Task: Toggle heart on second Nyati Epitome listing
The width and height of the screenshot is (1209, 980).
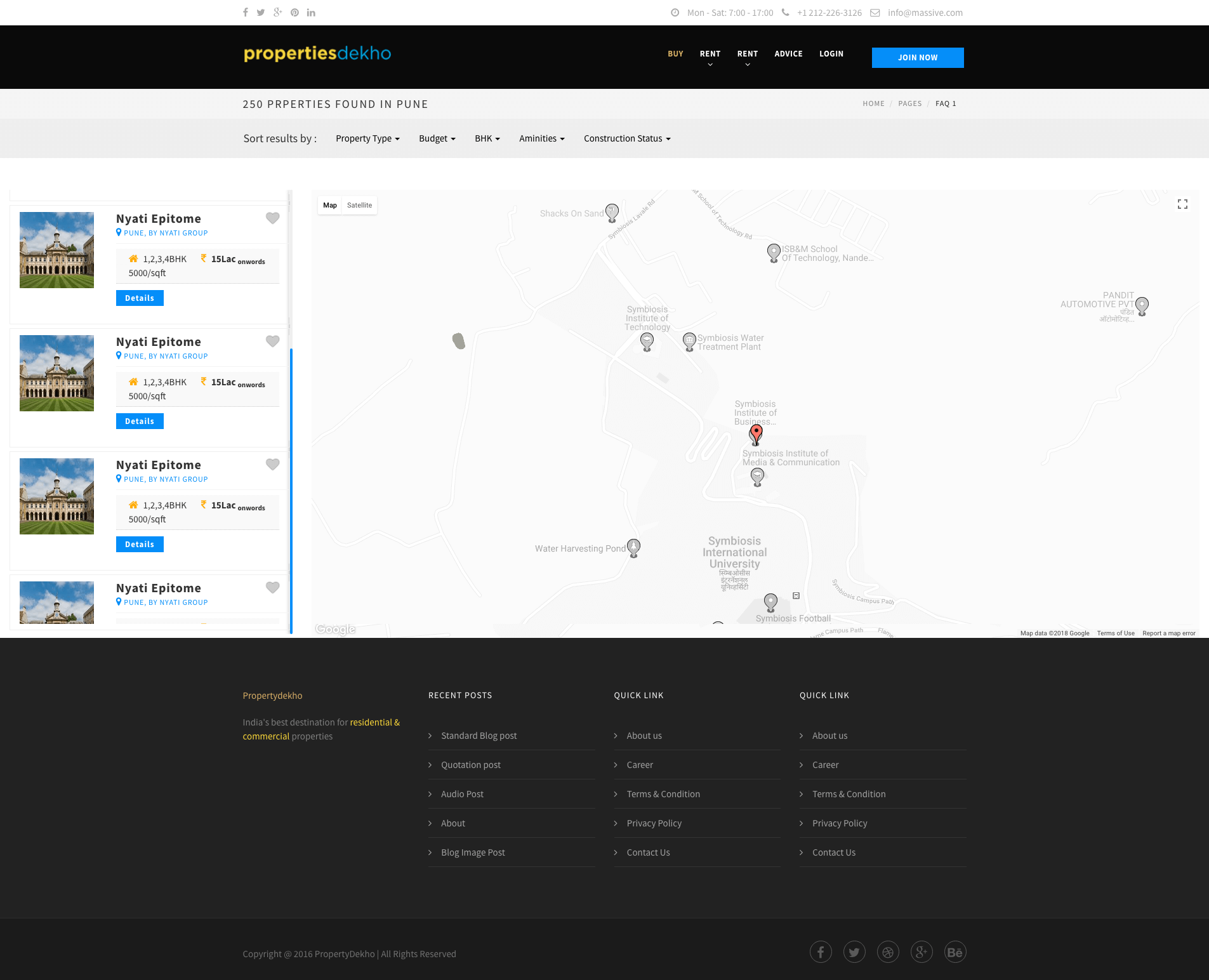Action: pos(272,341)
